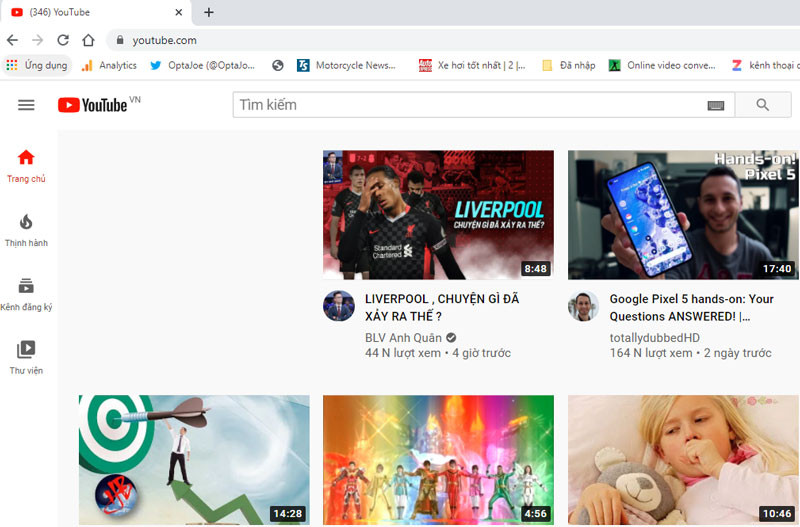Viewport: 800px width, 527px height.
Task: Open the globe icon bookmark
Action: click(278, 65)
